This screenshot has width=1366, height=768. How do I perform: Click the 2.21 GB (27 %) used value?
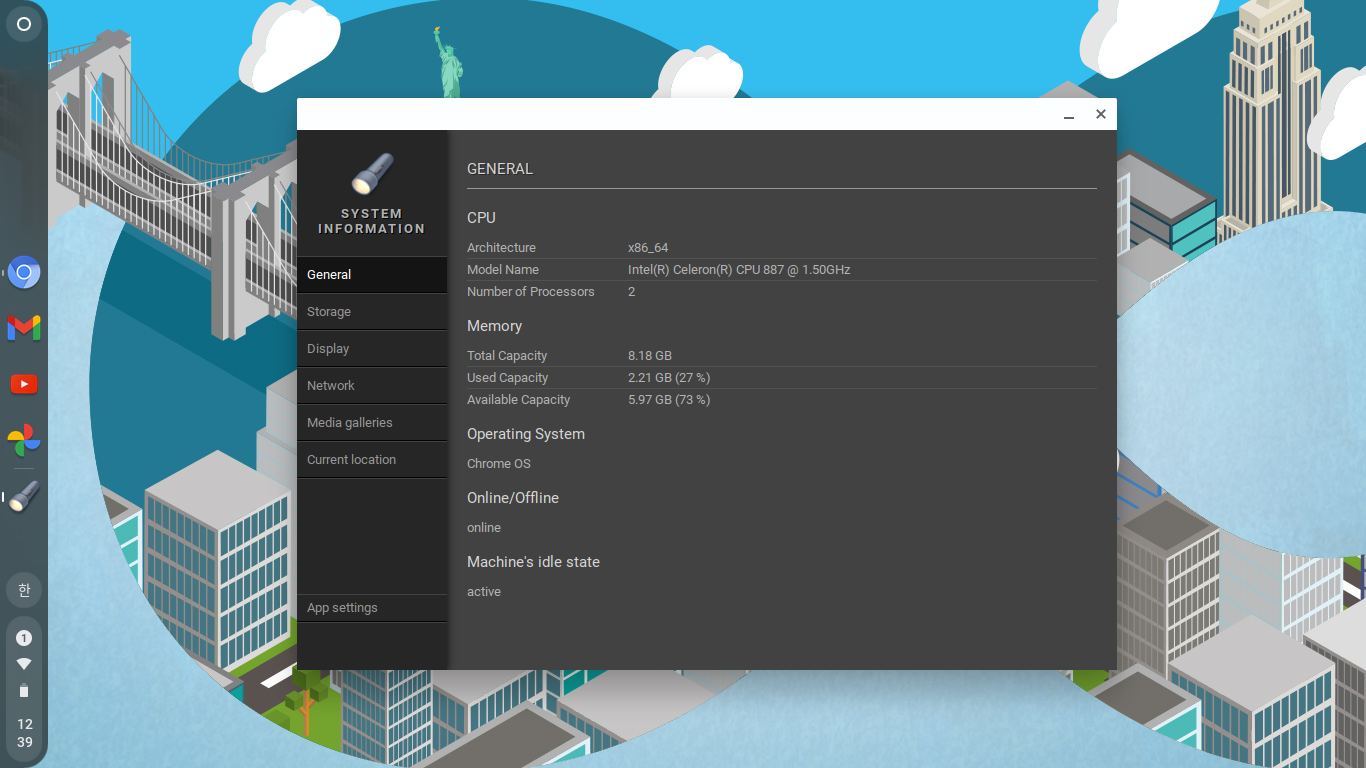[669, 378]
